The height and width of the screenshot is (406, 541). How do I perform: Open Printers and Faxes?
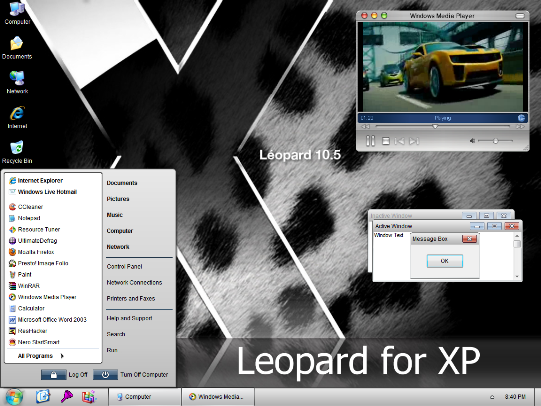(x=131, y=298)
